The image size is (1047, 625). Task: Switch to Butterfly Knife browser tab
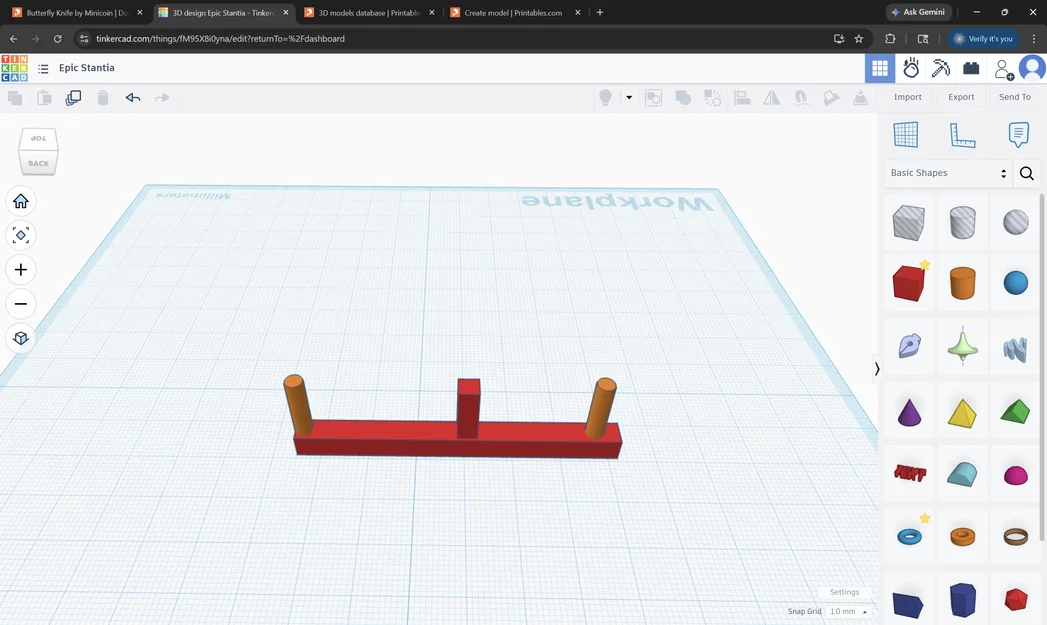pos(77,13)
